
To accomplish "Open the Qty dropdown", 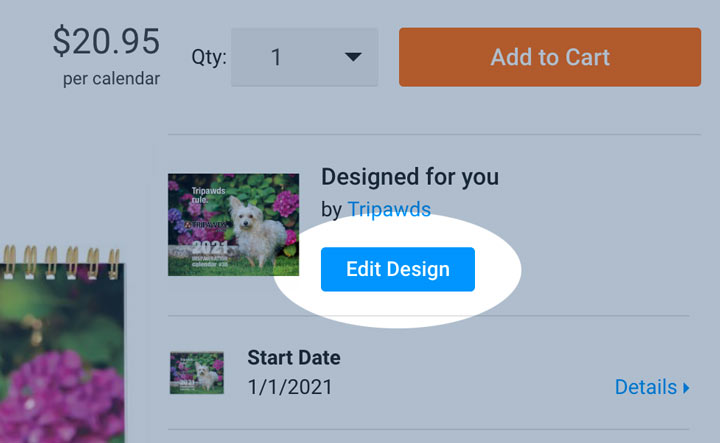I will (x=304, y=57).
